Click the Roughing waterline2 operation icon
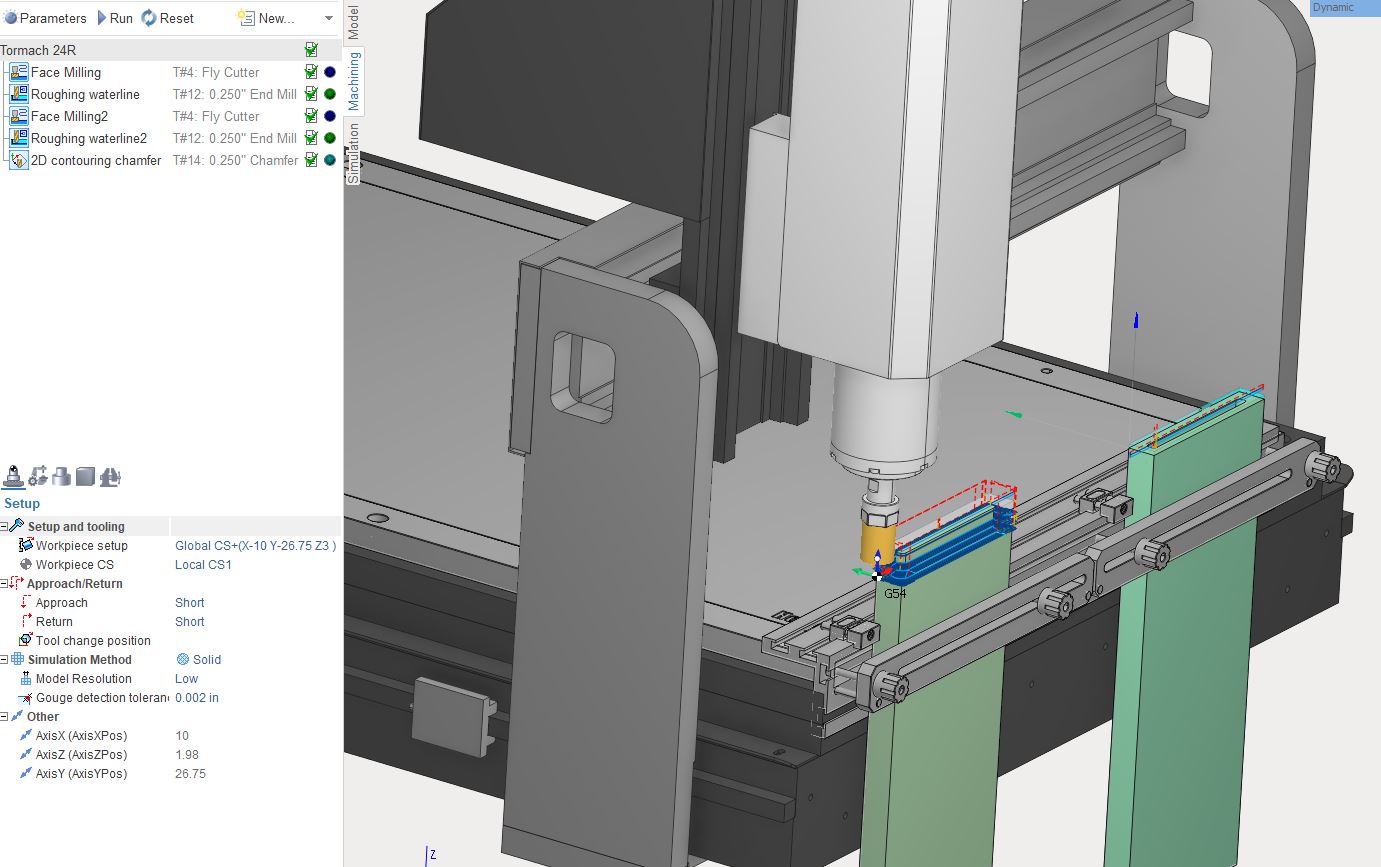The image size is (1381, 867). pos(18,138)
